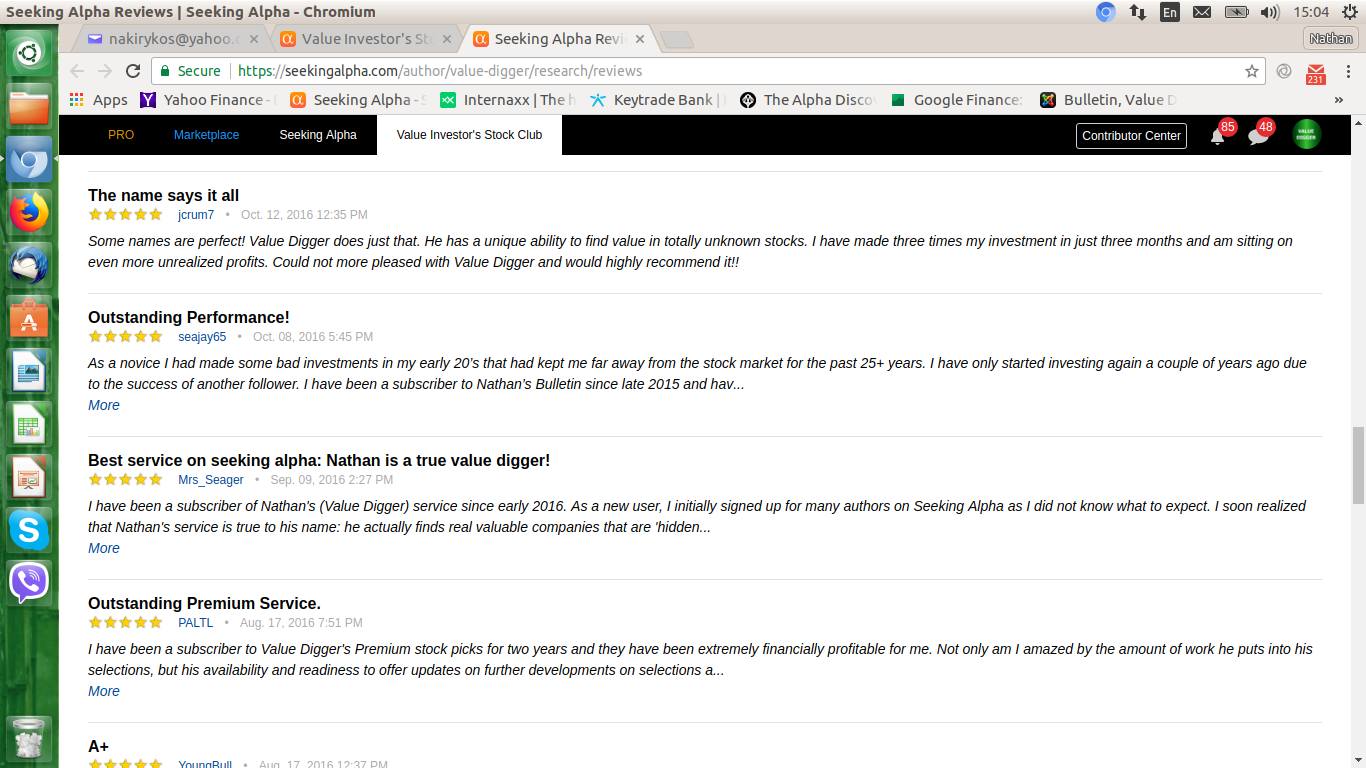Click the review title "The name says it all"
This screenshot has height=768, width=1366.
163,195
